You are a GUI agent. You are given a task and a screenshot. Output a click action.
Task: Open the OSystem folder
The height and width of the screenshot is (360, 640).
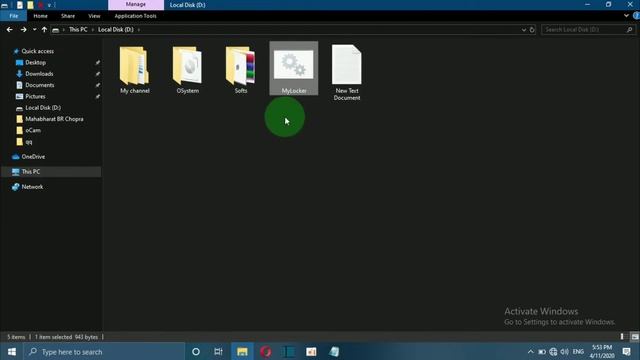point(188,69)
